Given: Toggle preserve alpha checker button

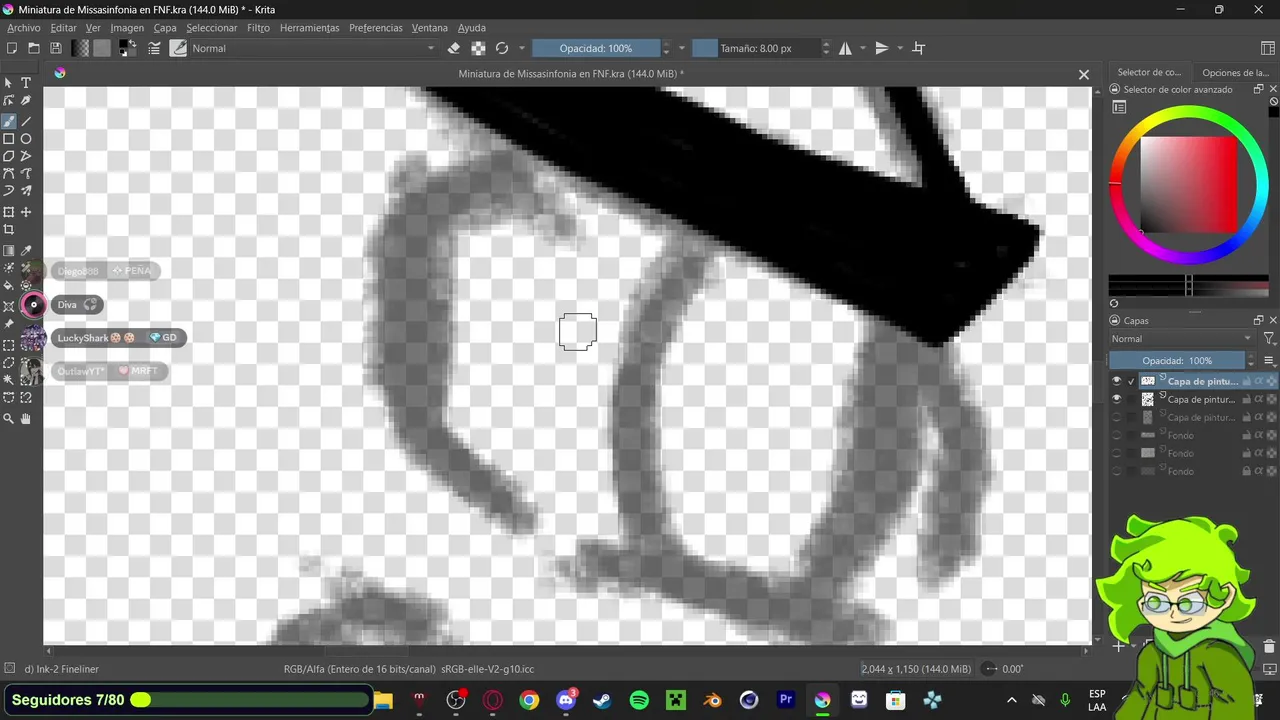Looking at the screenshot, I should 478,48.
